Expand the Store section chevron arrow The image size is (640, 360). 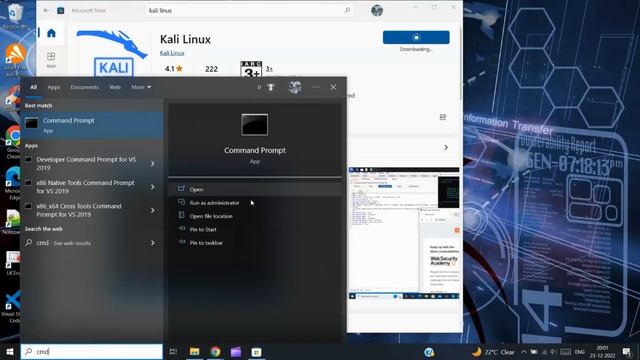[446, 147]
